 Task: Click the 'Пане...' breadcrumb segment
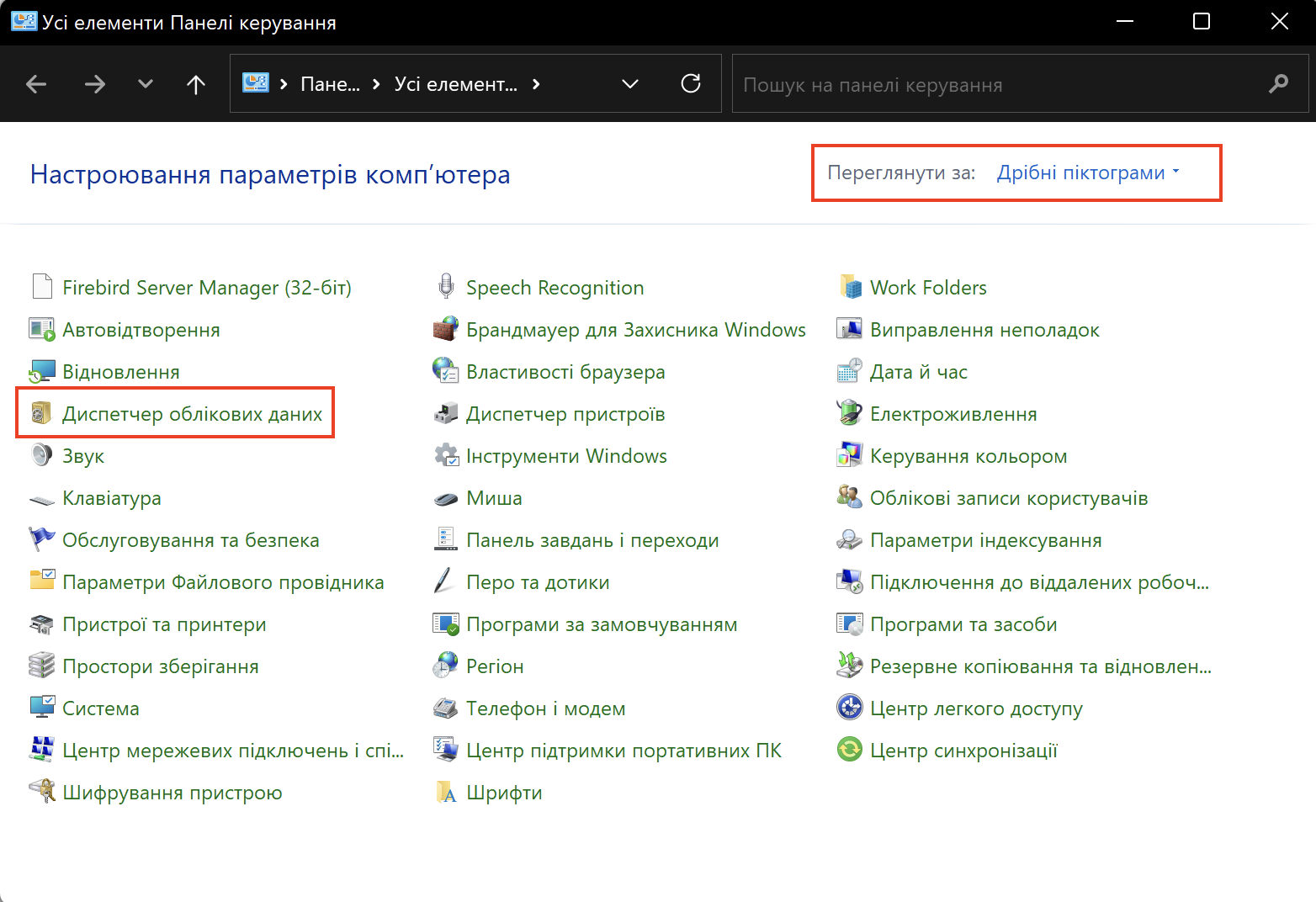tap(330, 84)
